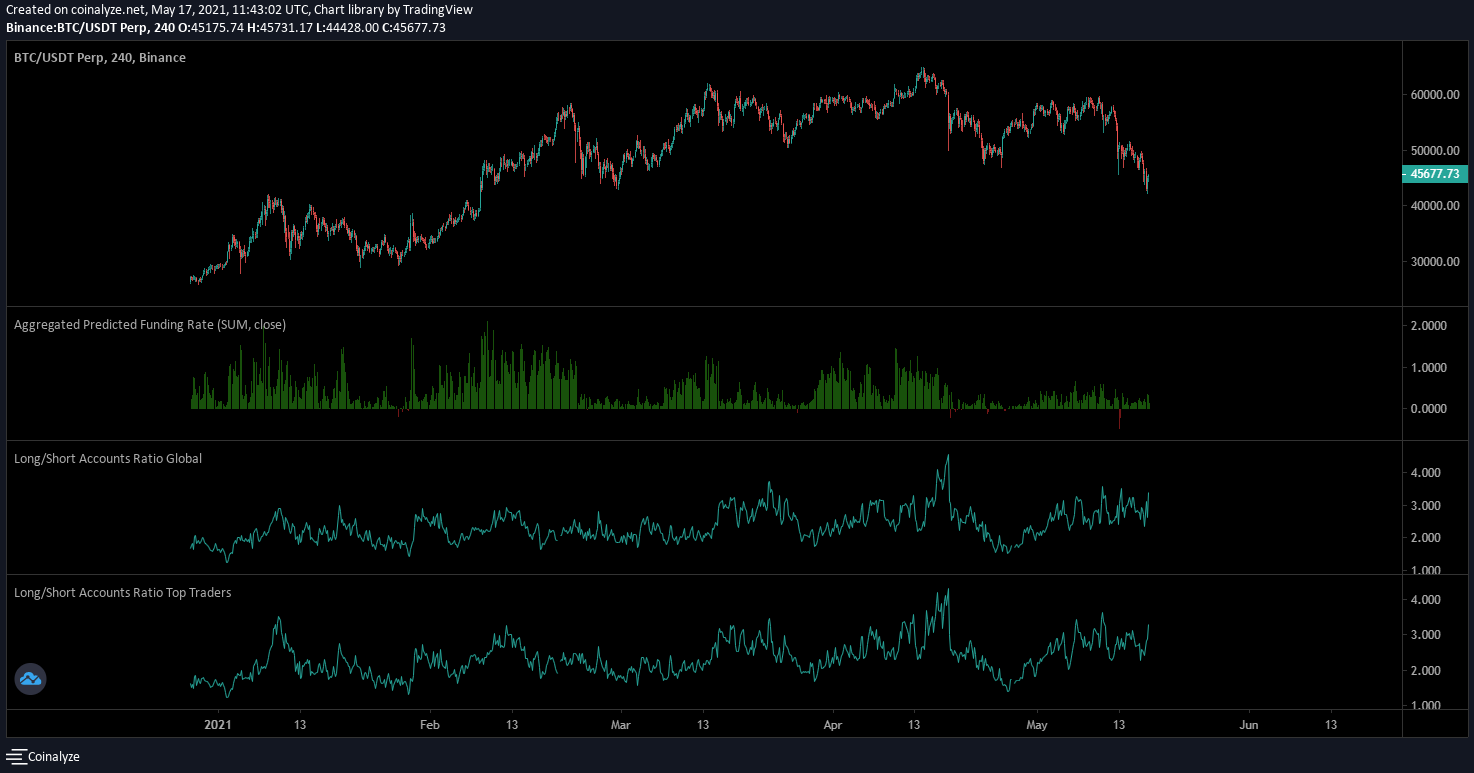This screenshot has height=773, width=1474.
Task: Select the "Aggregated Predicted Funding Rate (SUM, close)" title
Action: click(150, 325)
